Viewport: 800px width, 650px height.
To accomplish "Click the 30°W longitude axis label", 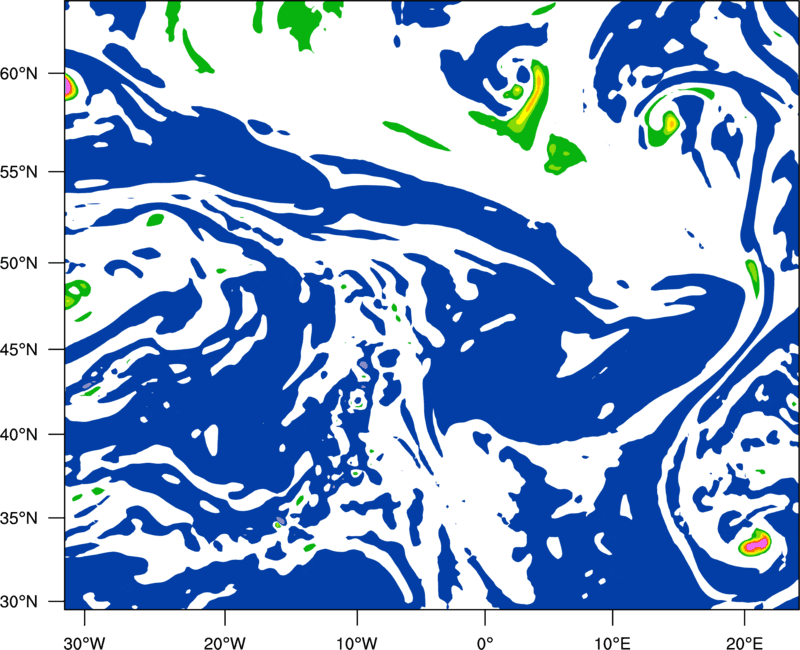I will (85, 643).
